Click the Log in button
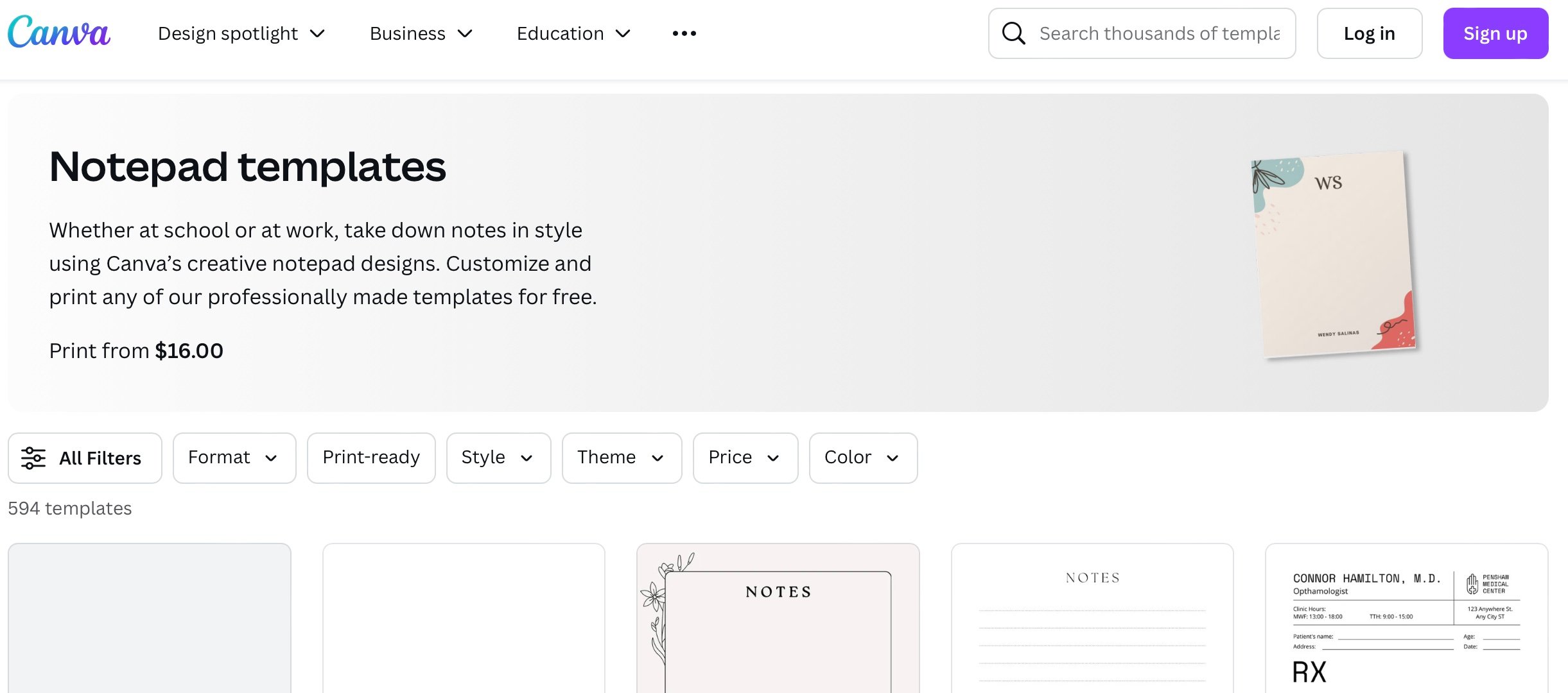The image size is (1568, 693). pos(1369,33)
